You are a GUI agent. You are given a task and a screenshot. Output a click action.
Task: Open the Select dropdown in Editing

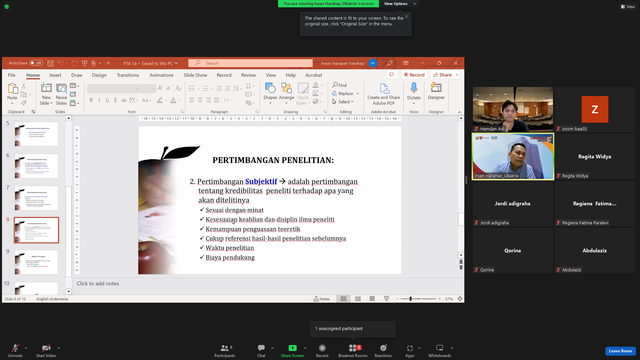(x=343, y=102)
